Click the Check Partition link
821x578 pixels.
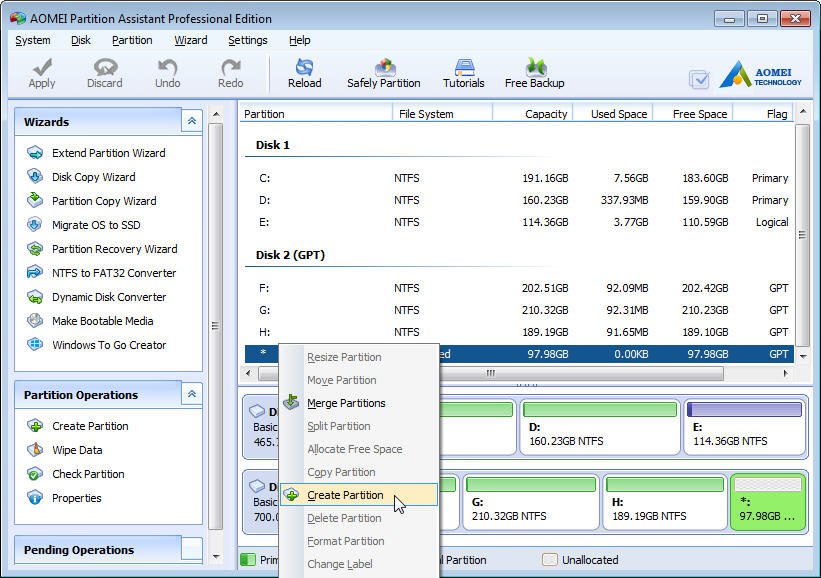click(x=88, y=474)
